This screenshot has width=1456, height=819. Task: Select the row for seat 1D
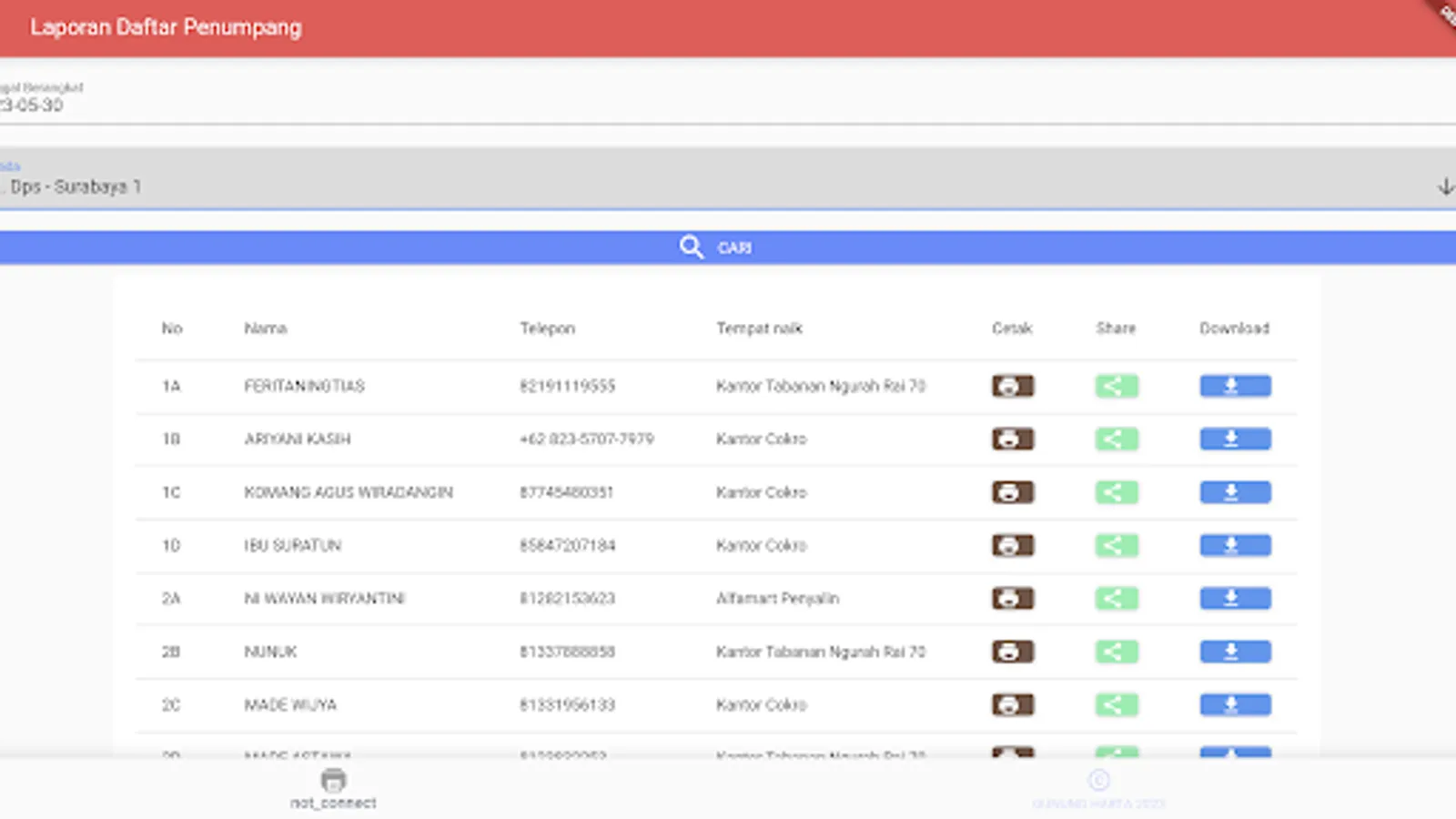coord(716,546)
